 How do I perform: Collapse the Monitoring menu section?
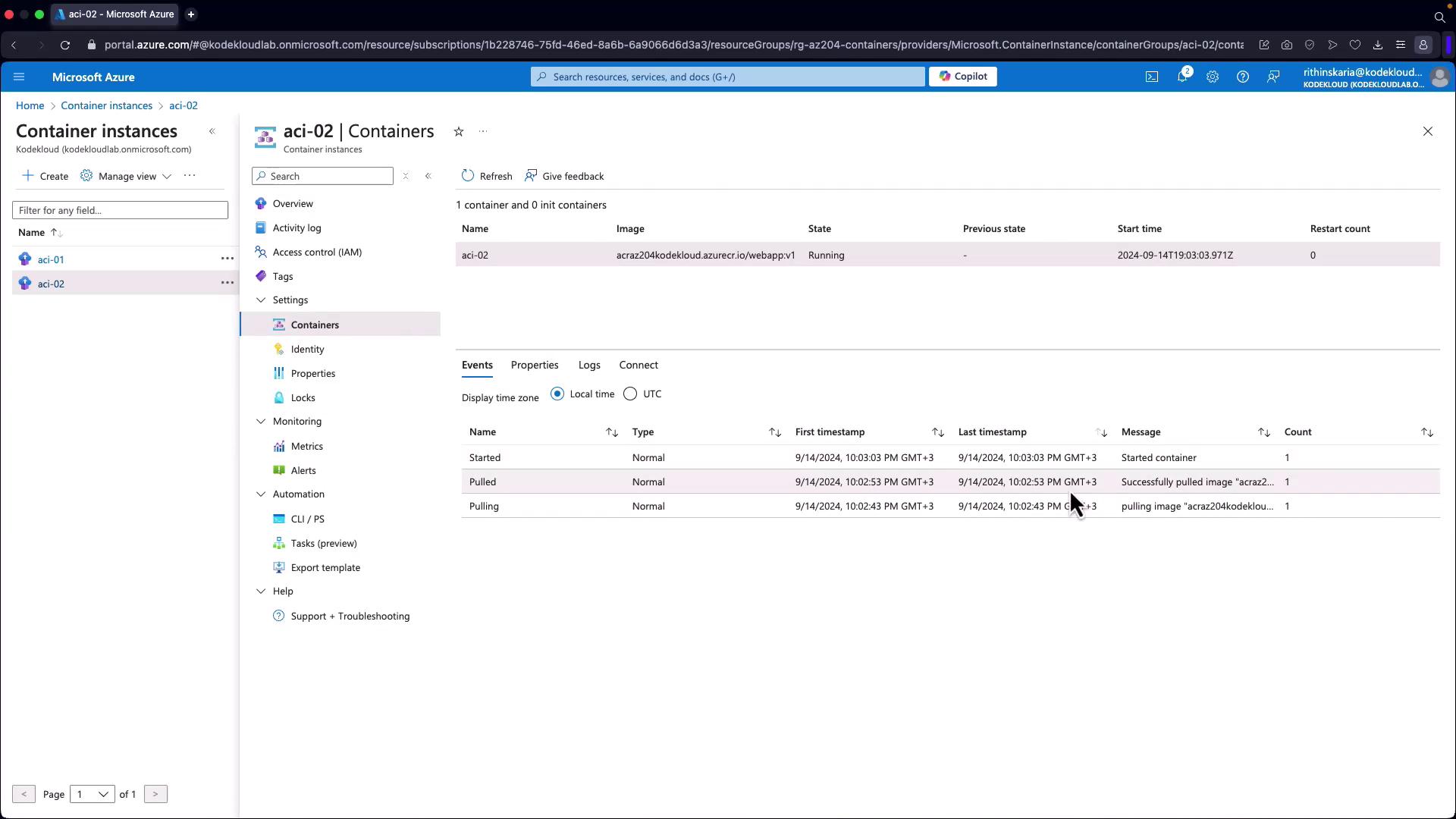click(261, 422)
